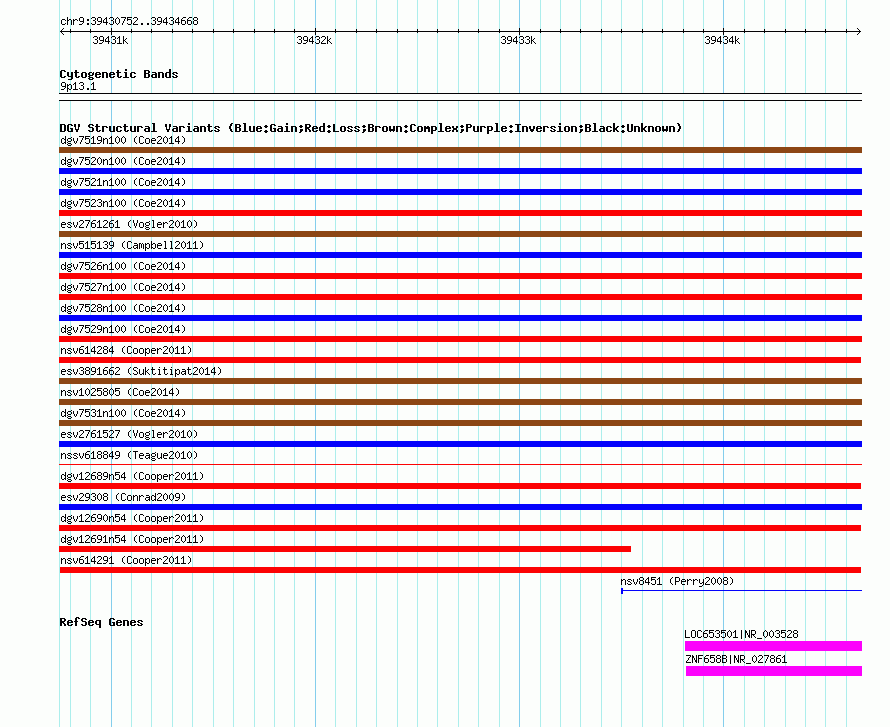This screenshot has width=890, height=727.
Task: Click the brown dgv7519n100 variant bar
Action: (460, 150)
